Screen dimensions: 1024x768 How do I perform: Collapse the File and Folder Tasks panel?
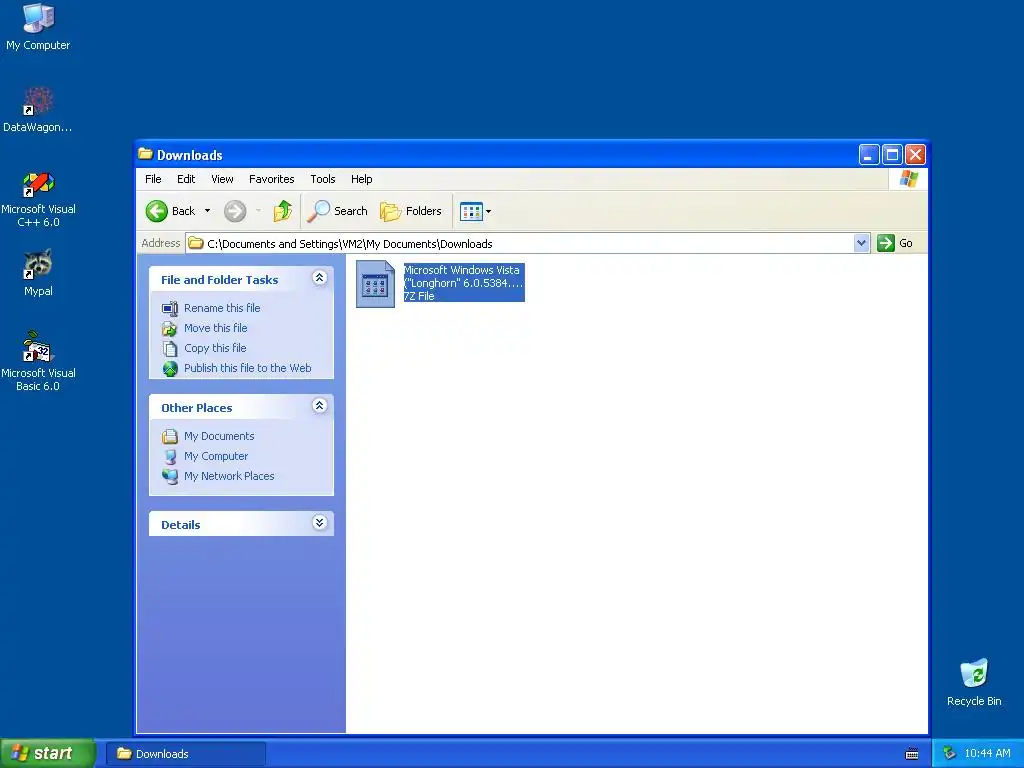[319, 278]
